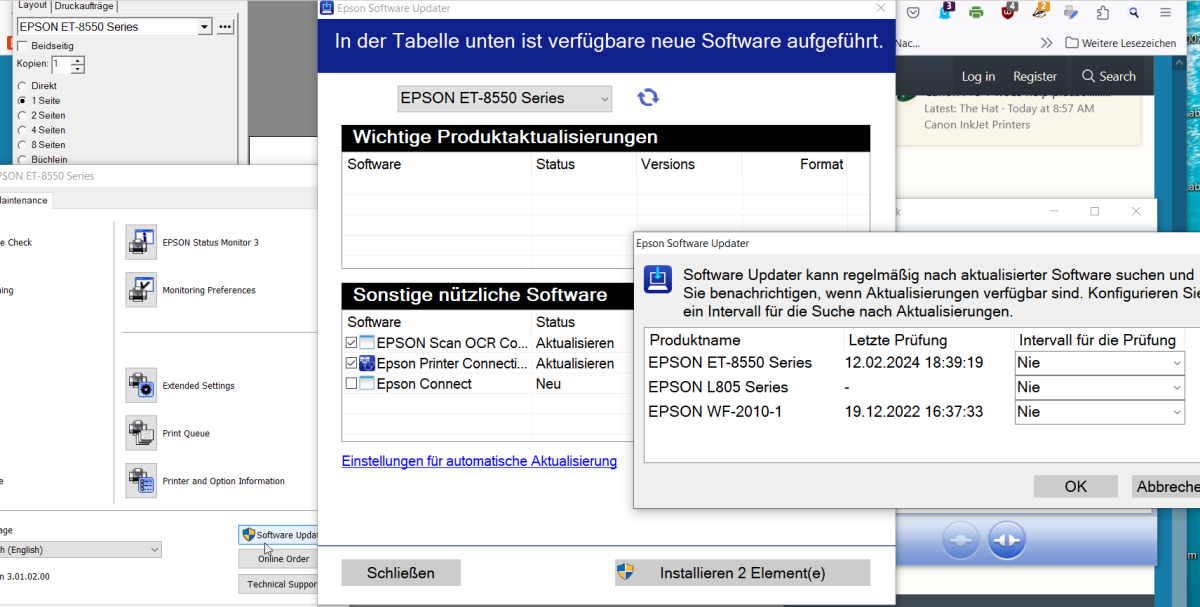The height and width of the screenshot is (607, 1200).
Task: Open the browser hamburger menu
Action: pyautogui.click(x=1165, y=13)
